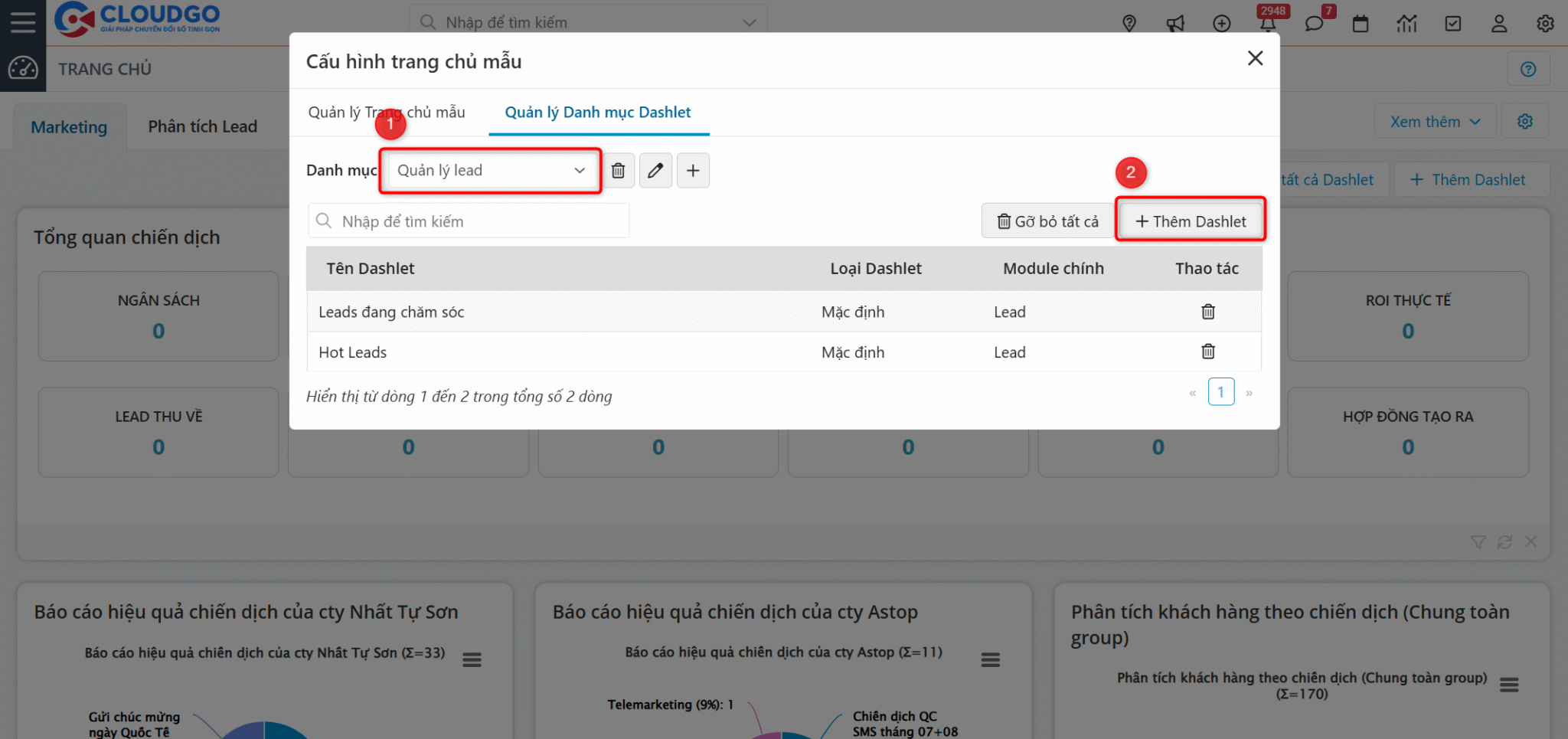This screenshot has width=1568, height=739.
Task: Open the Phân tích Lead tab
Action: tap(203, 126)
